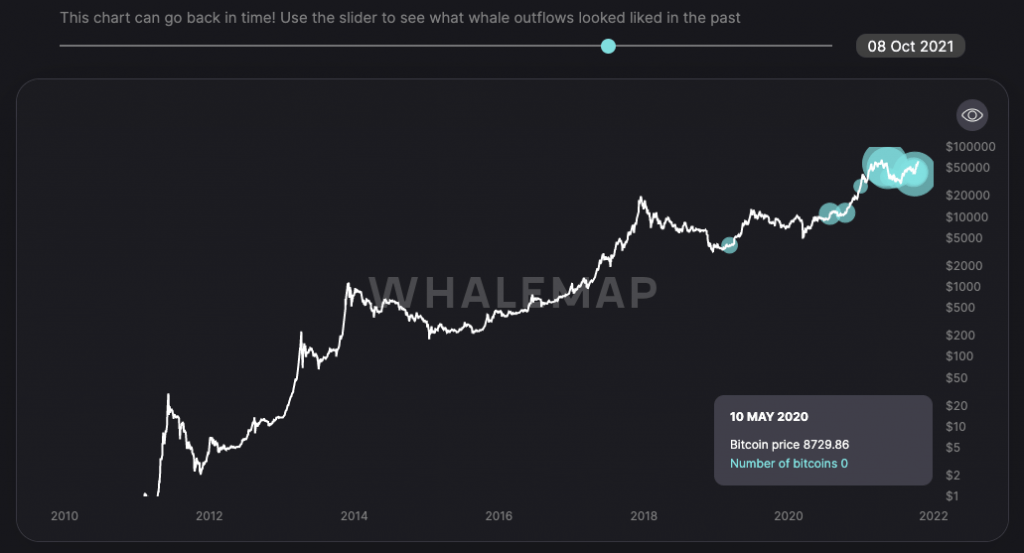Select the small whale bubble near 2019
Screen dimensions: 1024x553
[x=729, y=245]
